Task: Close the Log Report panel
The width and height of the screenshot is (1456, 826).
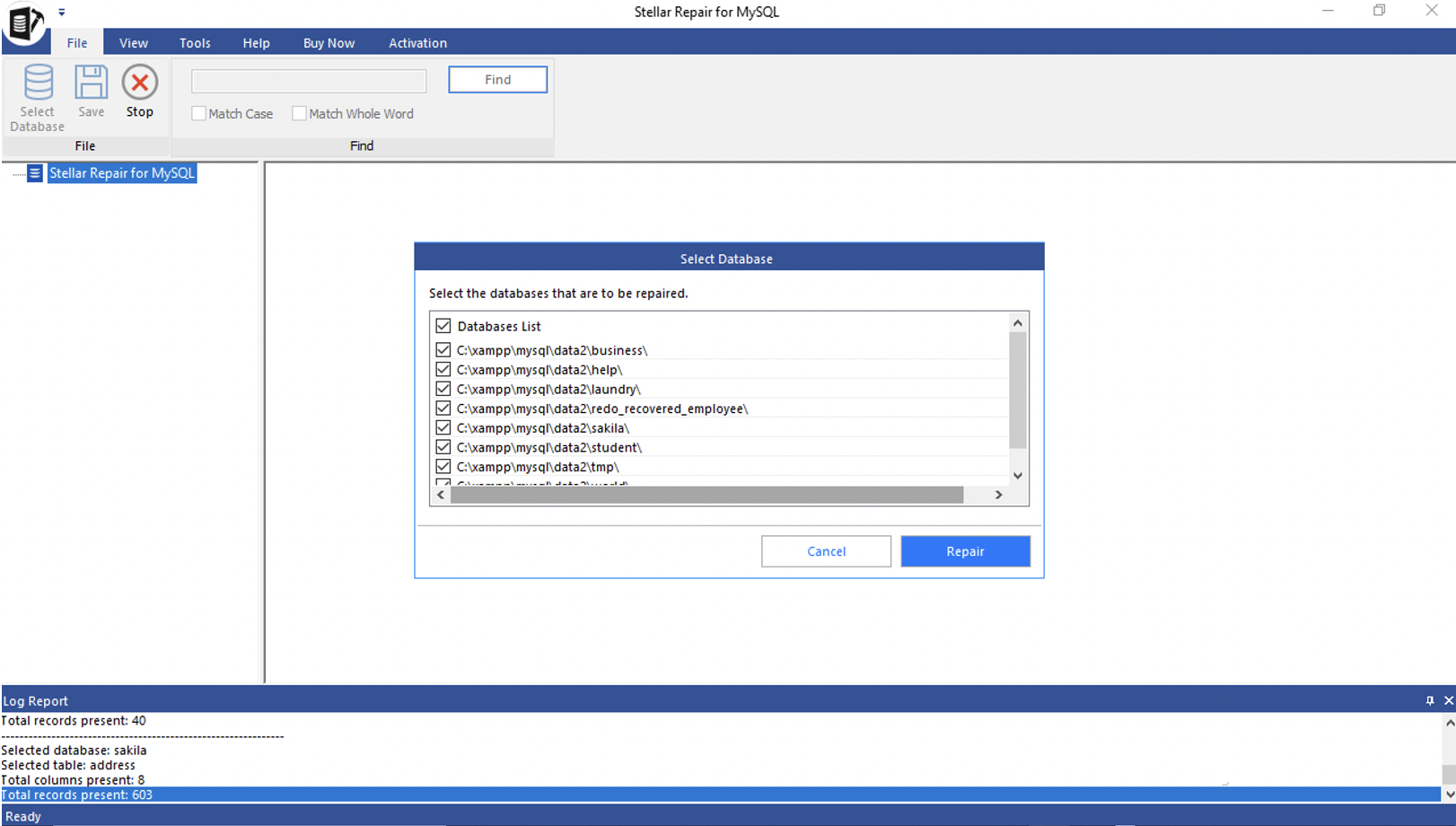Action: 1447,700
